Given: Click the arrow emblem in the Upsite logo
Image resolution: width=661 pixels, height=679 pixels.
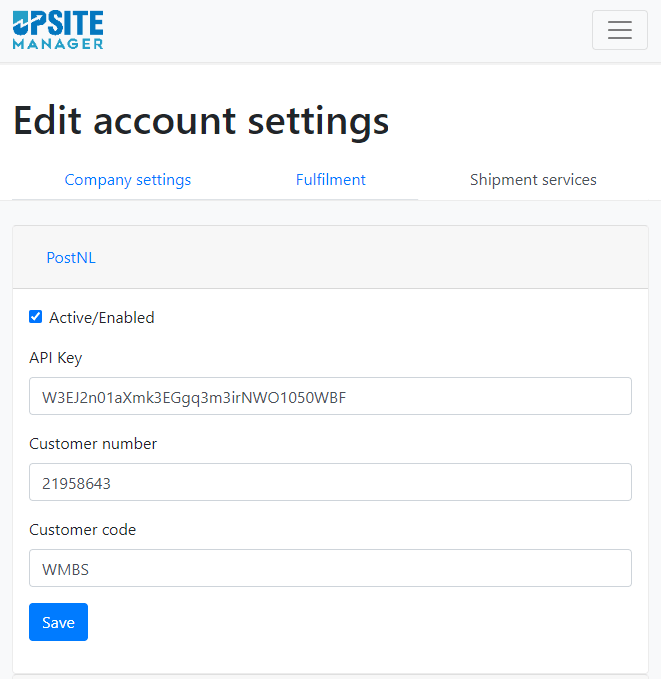Looking at the screenshot, I should pyautogui.click(x=20, y=23).
